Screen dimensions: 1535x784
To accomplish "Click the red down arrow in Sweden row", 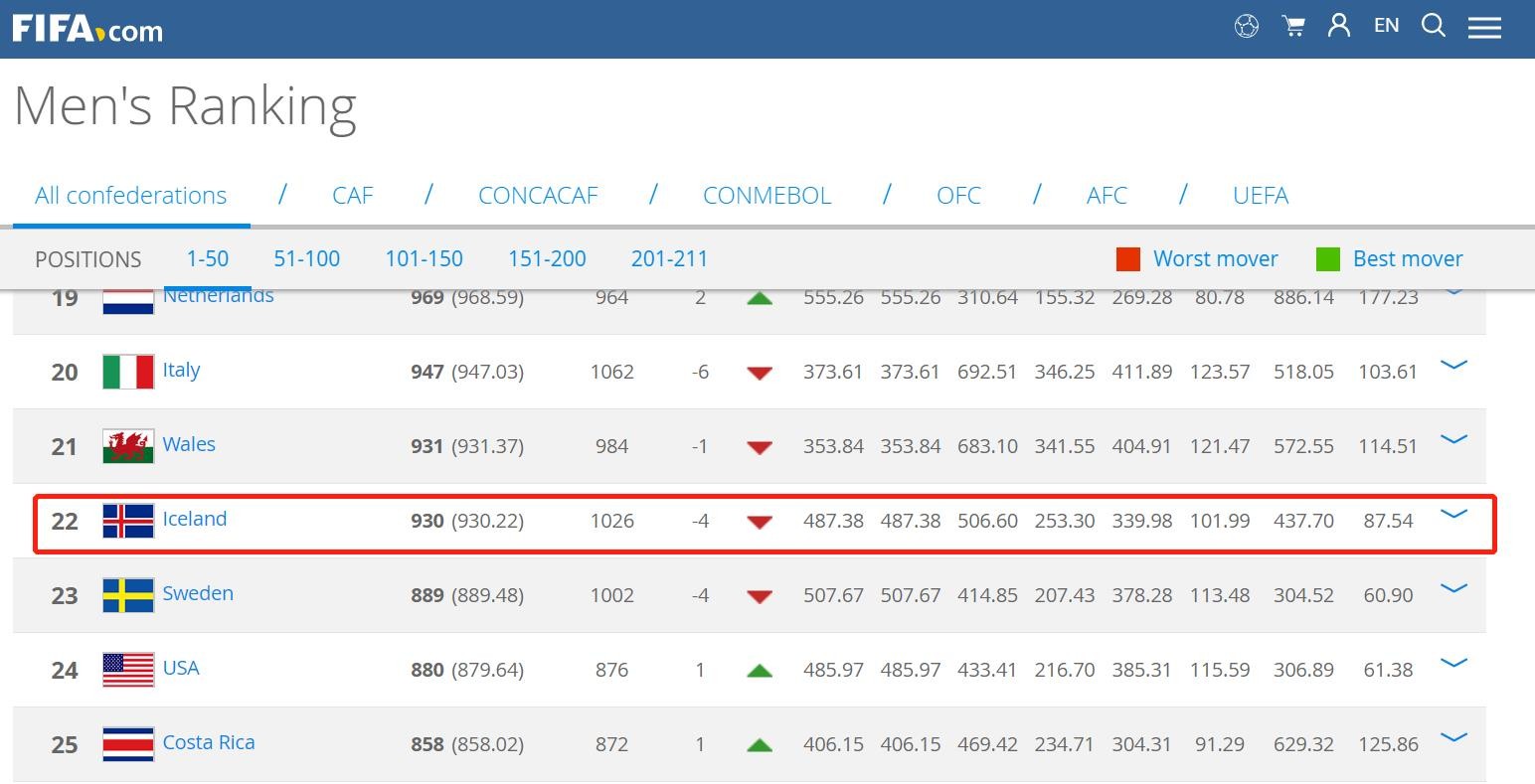I will (760, 597).
